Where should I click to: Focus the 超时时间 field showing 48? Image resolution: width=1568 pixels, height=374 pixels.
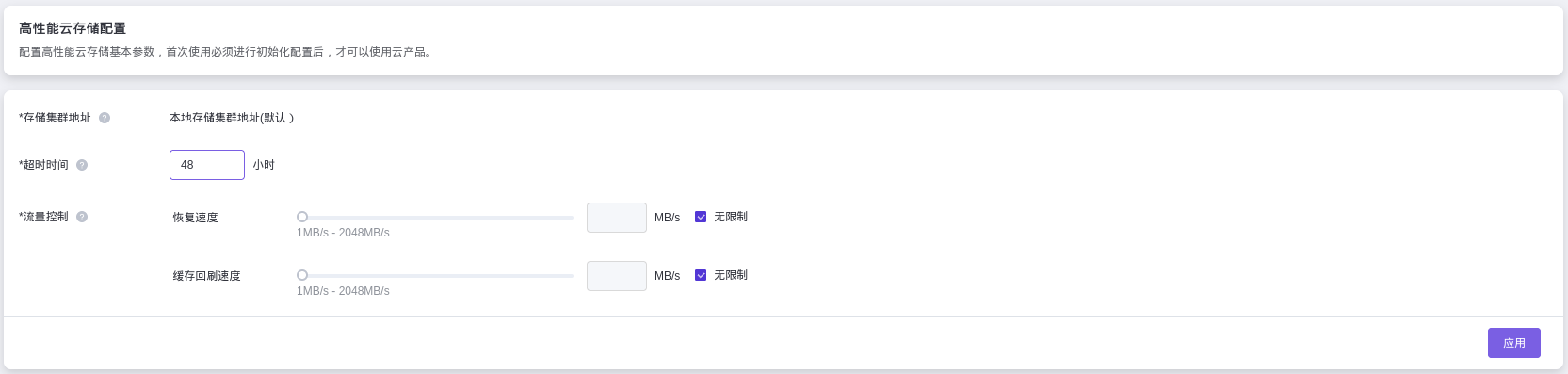point(207,165)
